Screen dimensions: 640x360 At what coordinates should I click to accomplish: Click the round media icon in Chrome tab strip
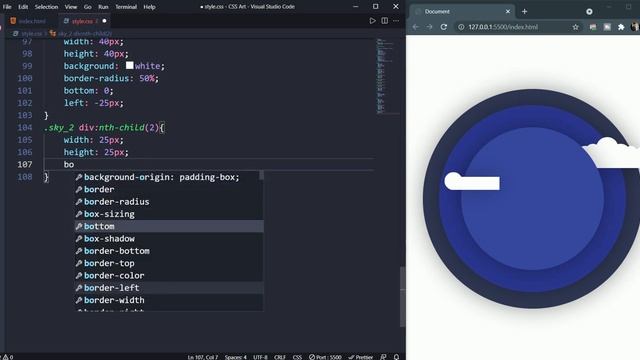pyautogui.click(x=589, y=11)
